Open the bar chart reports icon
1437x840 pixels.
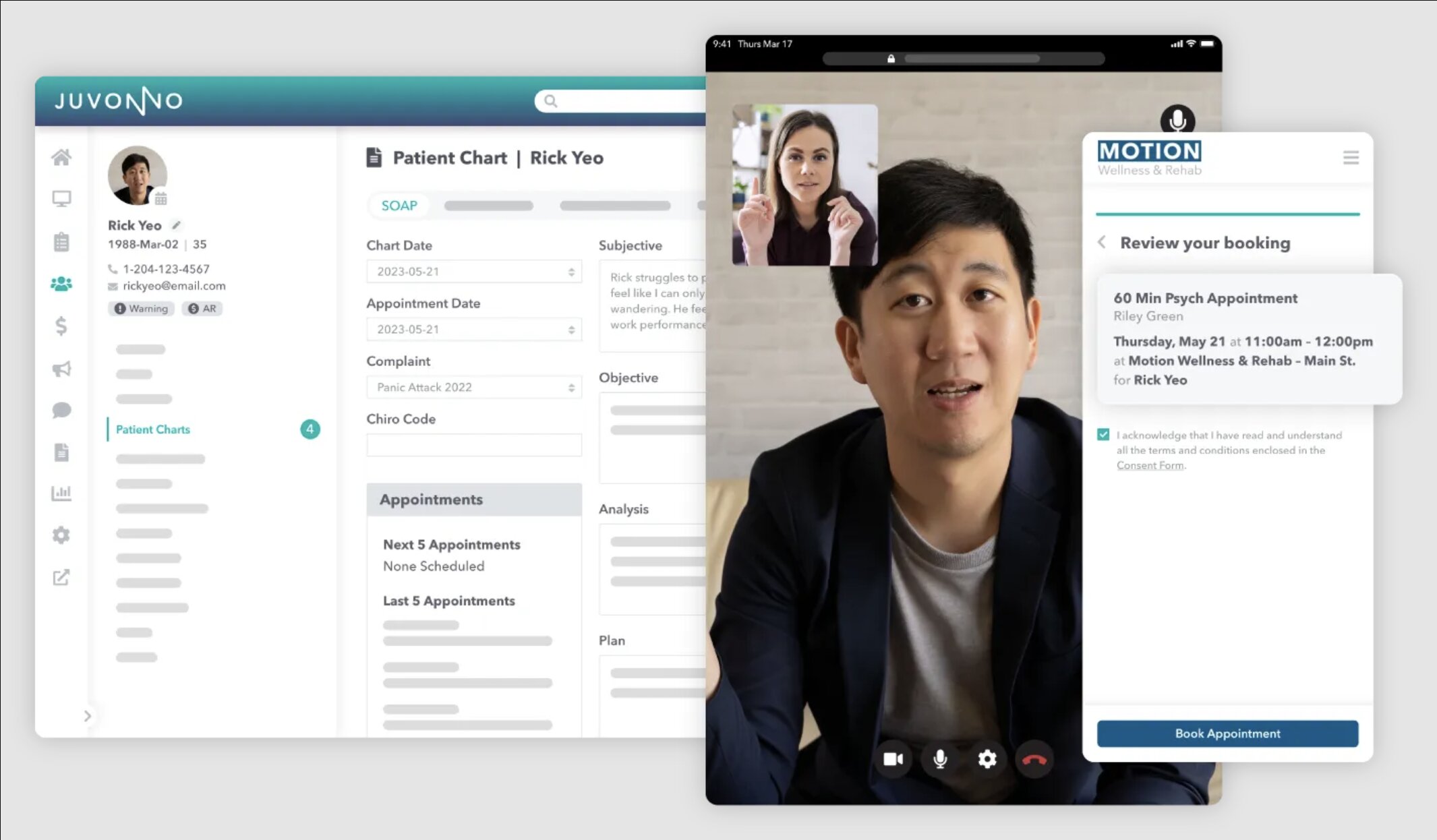click(61, 493)
